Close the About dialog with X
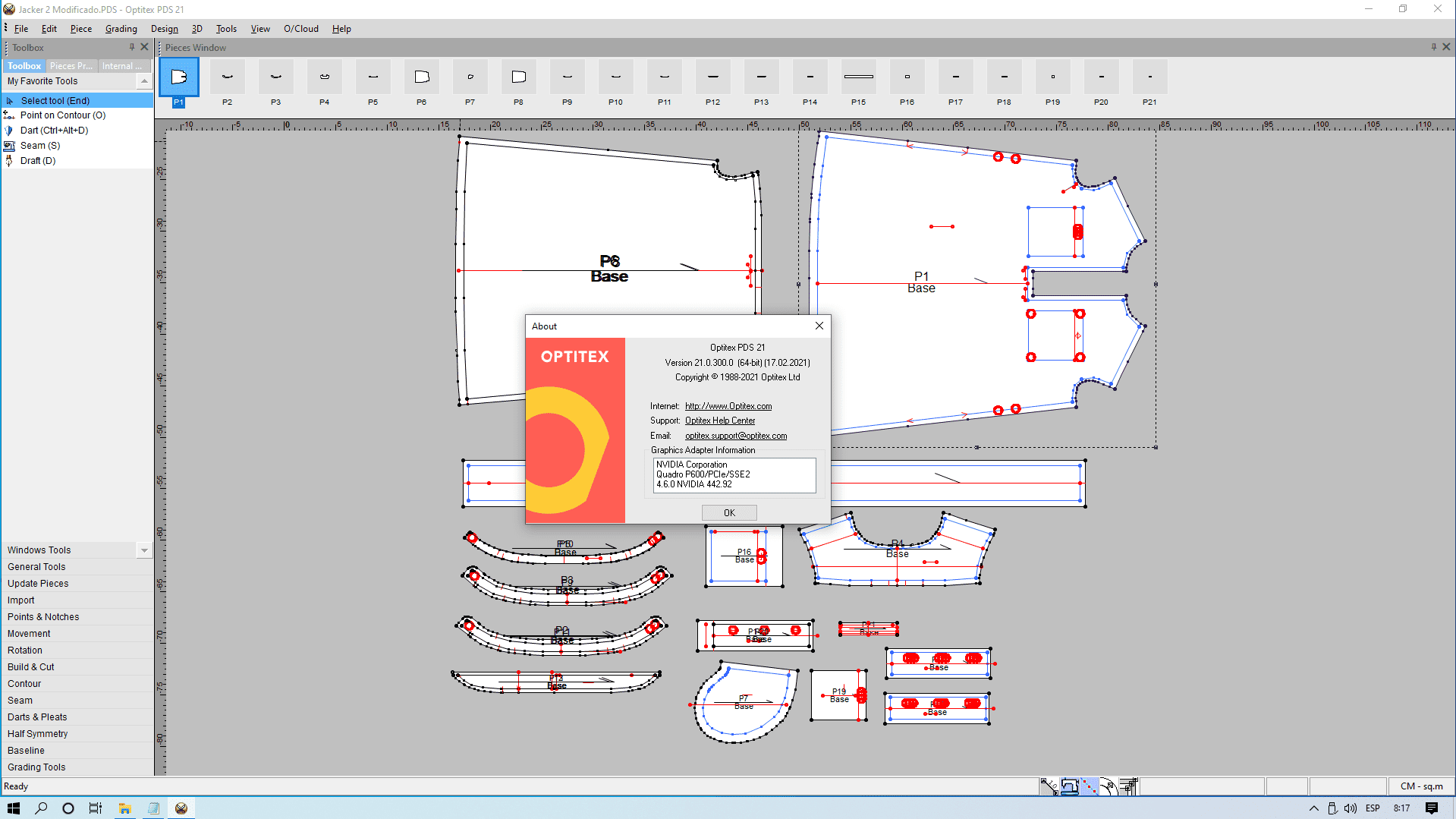 tap(819, 326)
